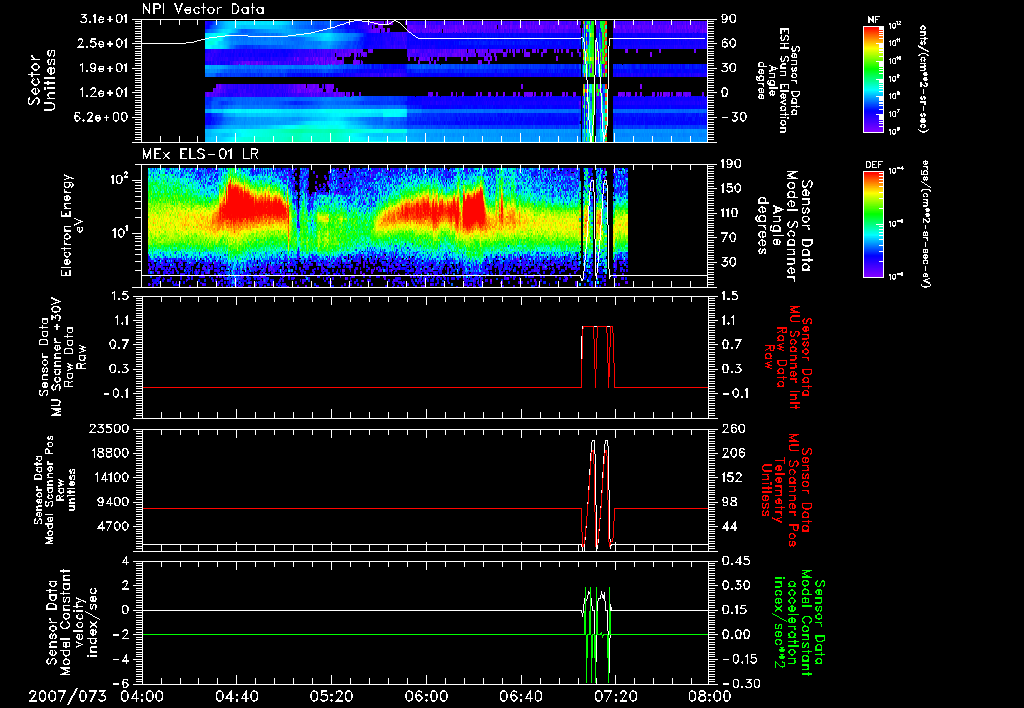
Task: Click the 4700 scanner position tick
Action: [112, 526]
